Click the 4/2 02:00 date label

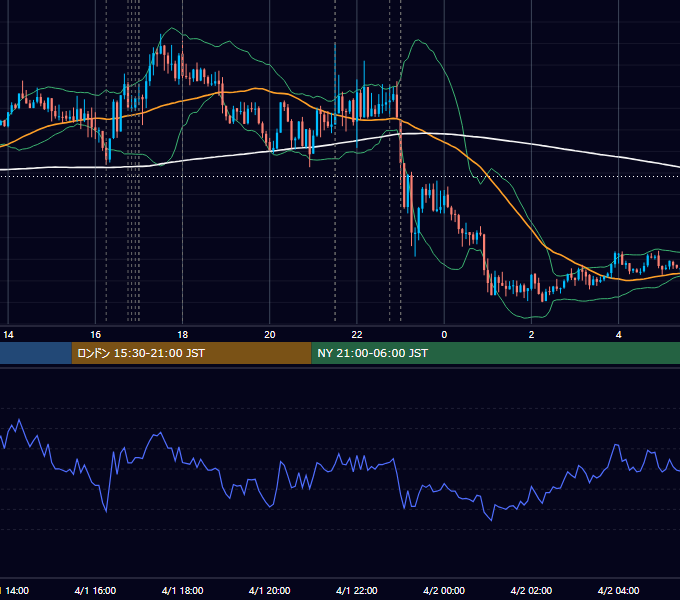pos(531,591)
